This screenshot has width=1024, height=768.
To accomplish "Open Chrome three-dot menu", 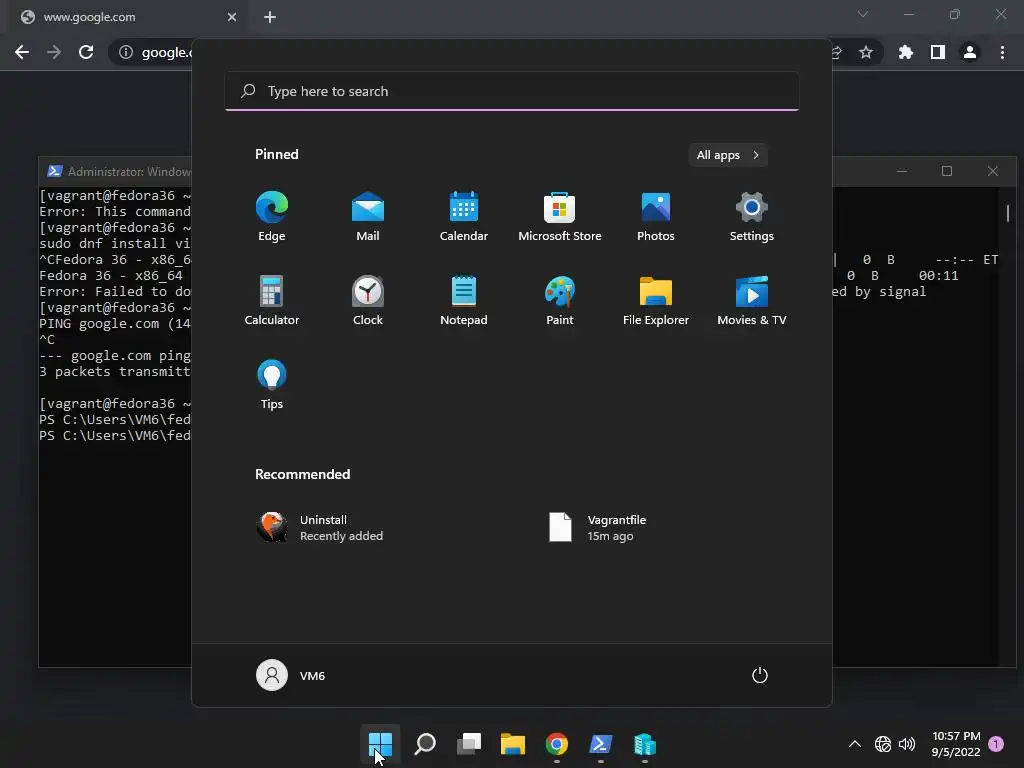I will (1002, 52).
